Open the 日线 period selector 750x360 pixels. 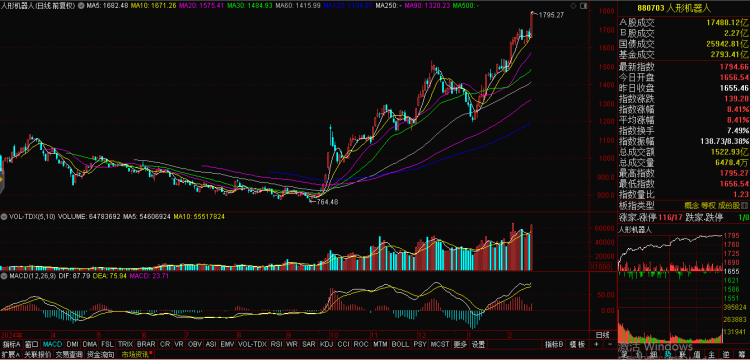602,334
